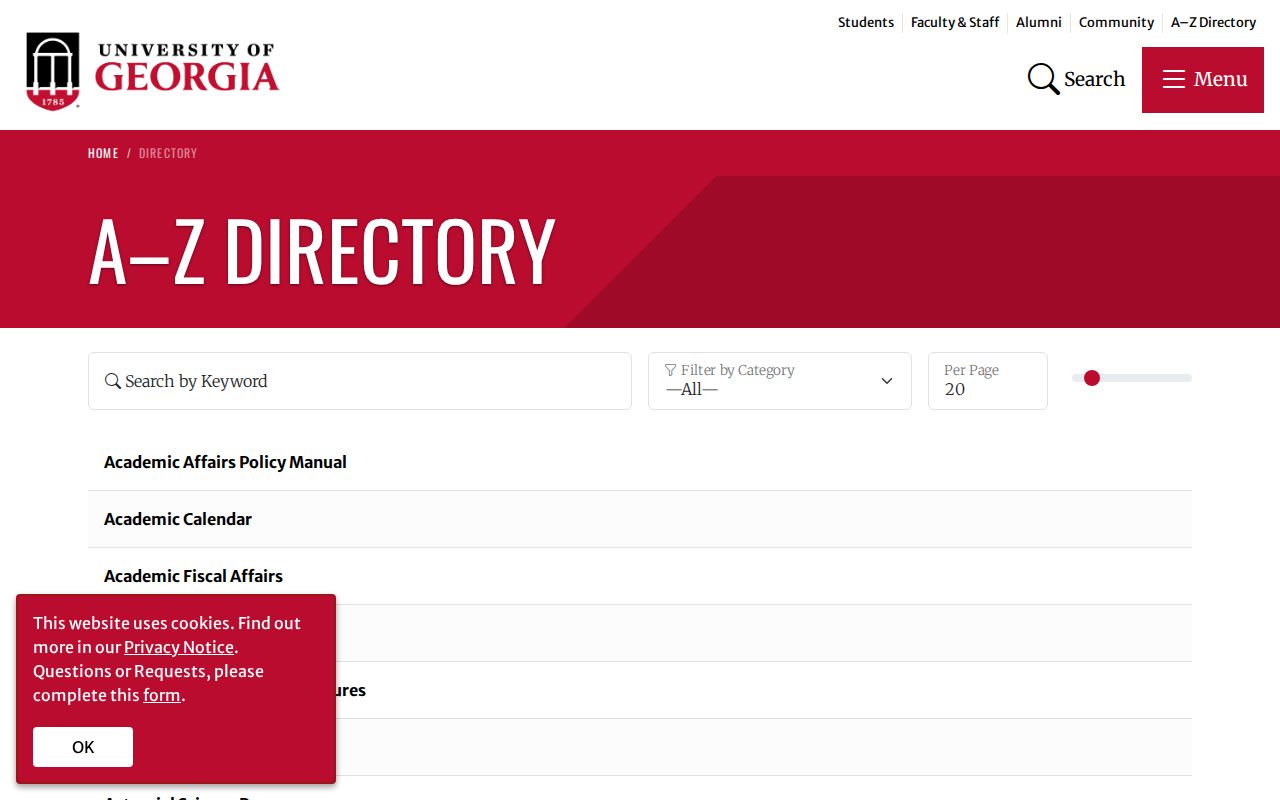1280x800 pixels.
Task: Expand the Filter by Category dropdown
Action: click(780, 381)
